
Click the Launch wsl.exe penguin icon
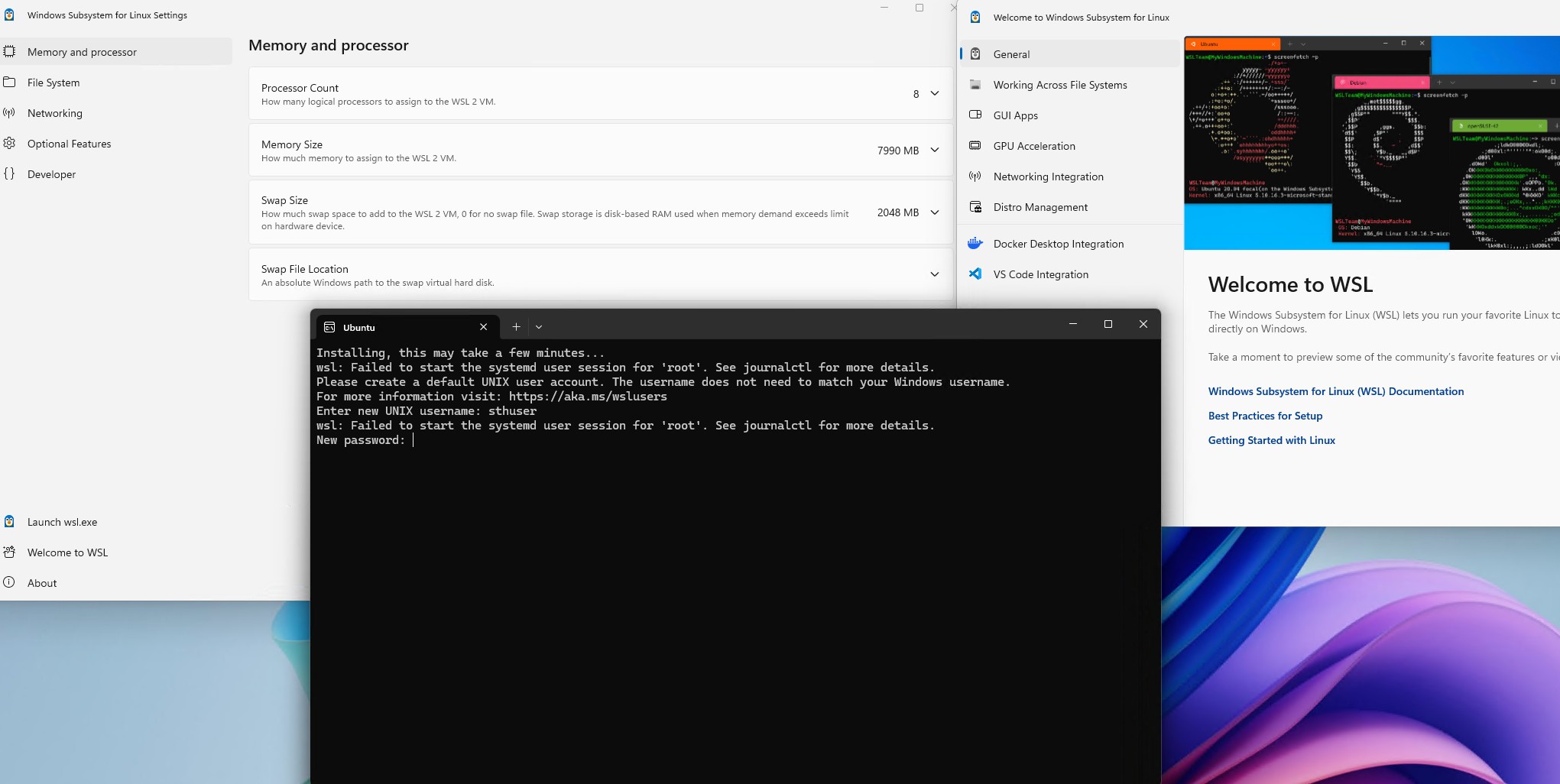click(x=9, y=522)
